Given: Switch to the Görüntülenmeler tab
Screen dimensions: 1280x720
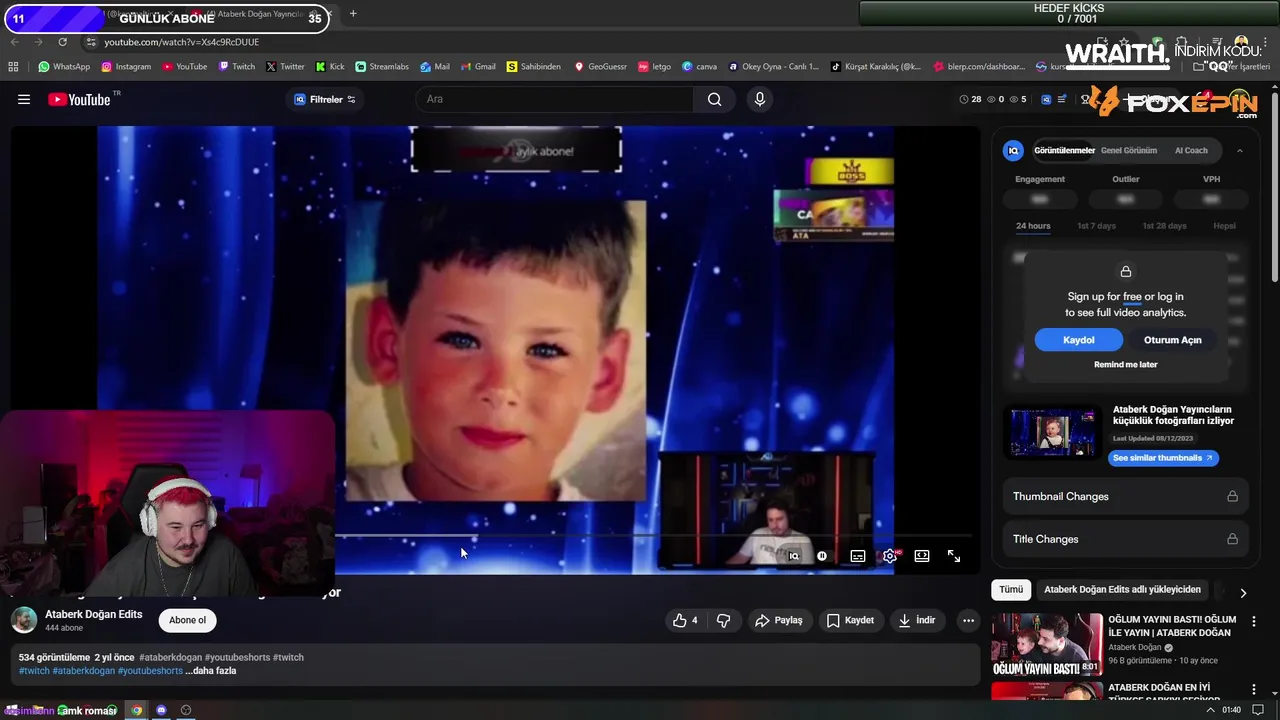Looking at the screenshot, I should tap(1064, 150).
